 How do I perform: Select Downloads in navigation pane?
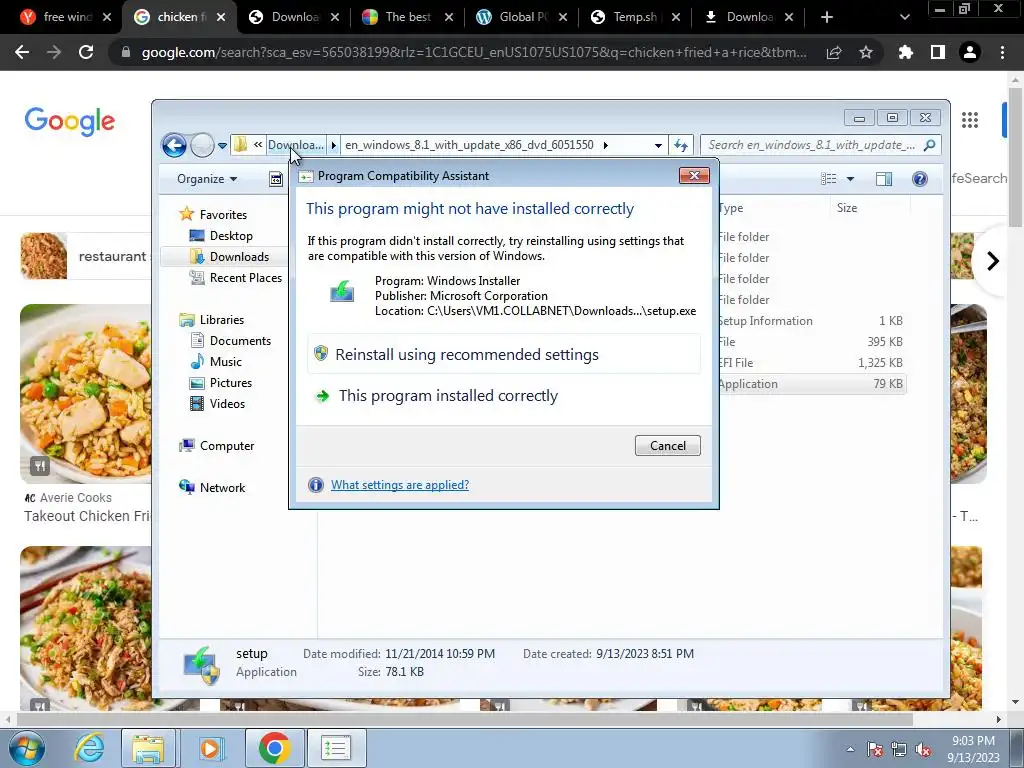pos(239,257)
